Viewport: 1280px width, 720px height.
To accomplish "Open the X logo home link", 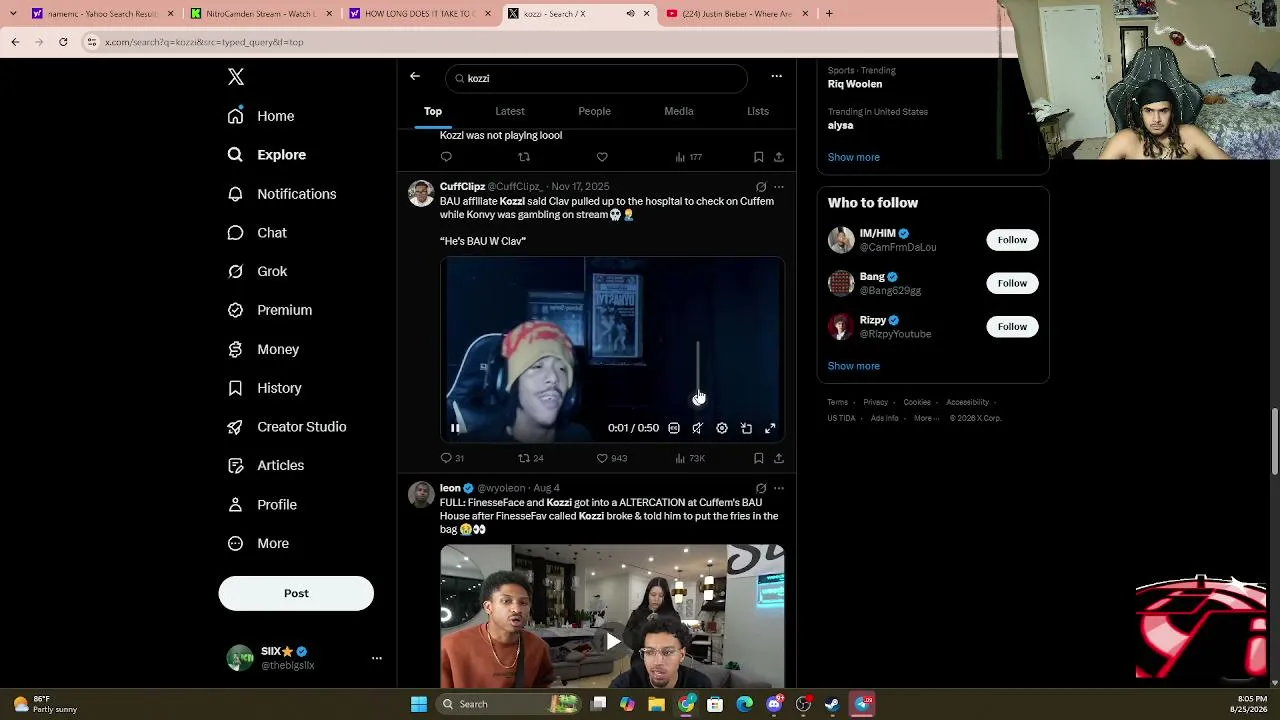I will coord(236,77).
